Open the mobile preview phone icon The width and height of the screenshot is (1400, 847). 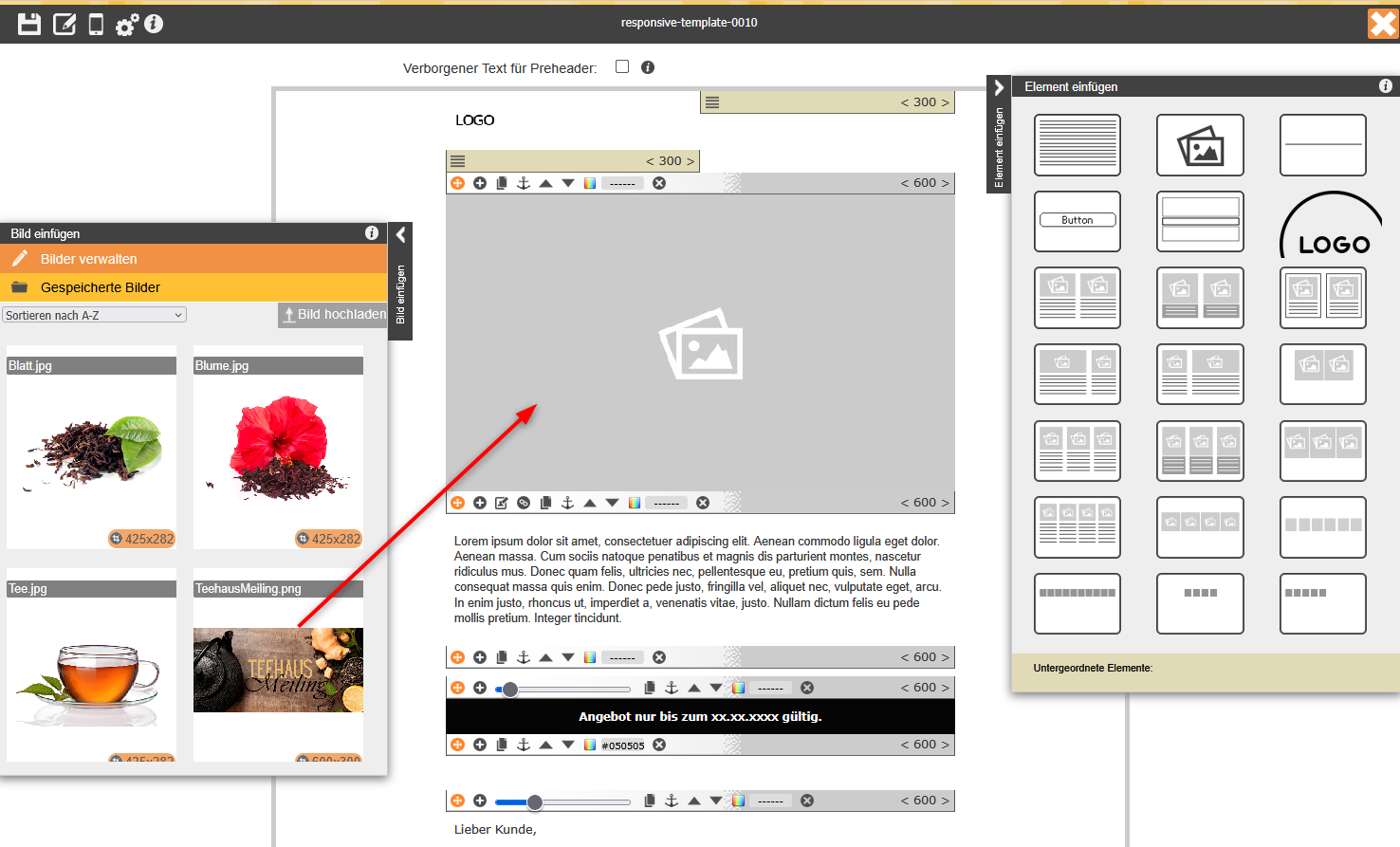coord(96,24)
